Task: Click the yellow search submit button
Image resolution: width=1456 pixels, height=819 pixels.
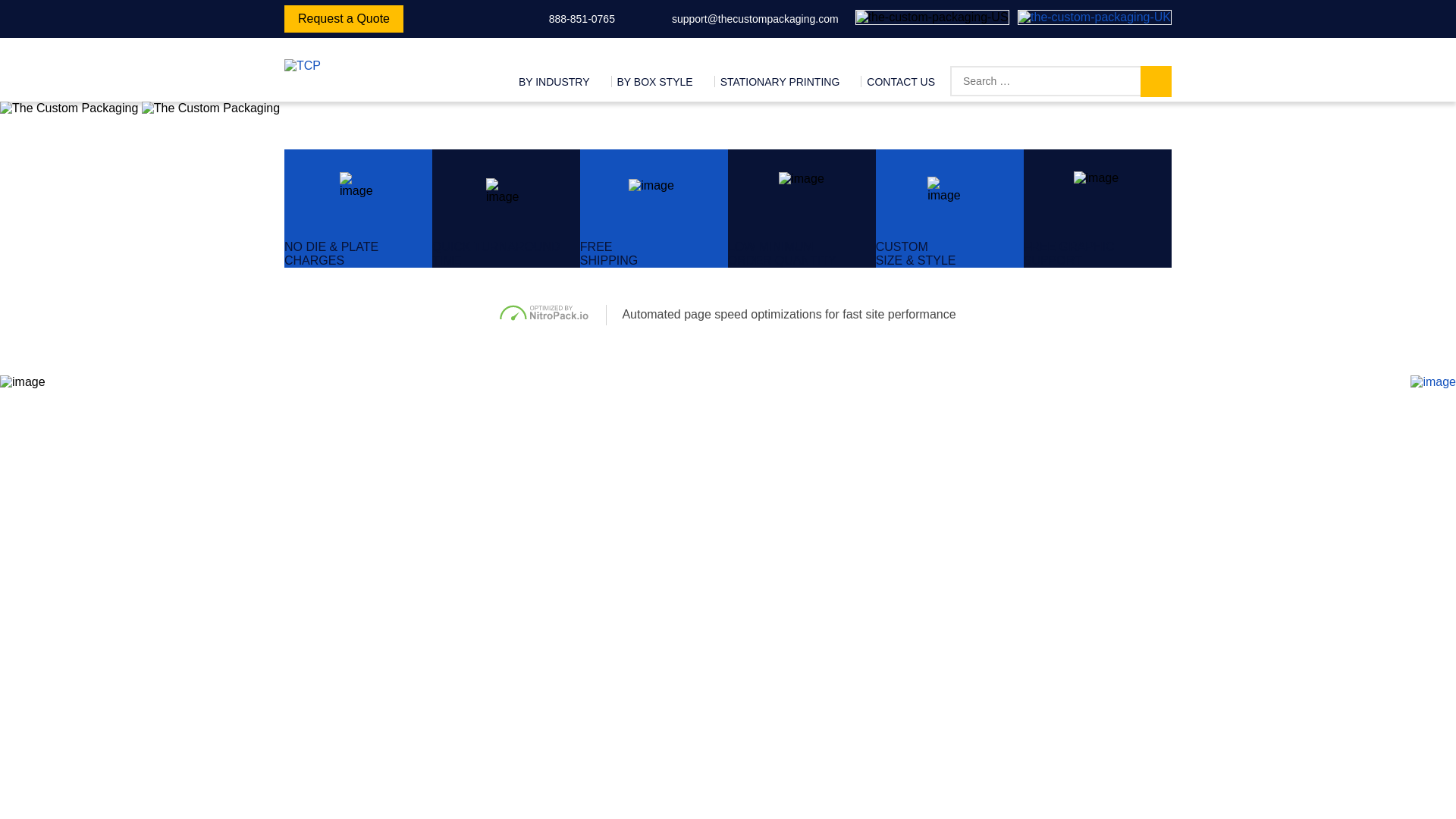Action: [x=1155, y=81]
